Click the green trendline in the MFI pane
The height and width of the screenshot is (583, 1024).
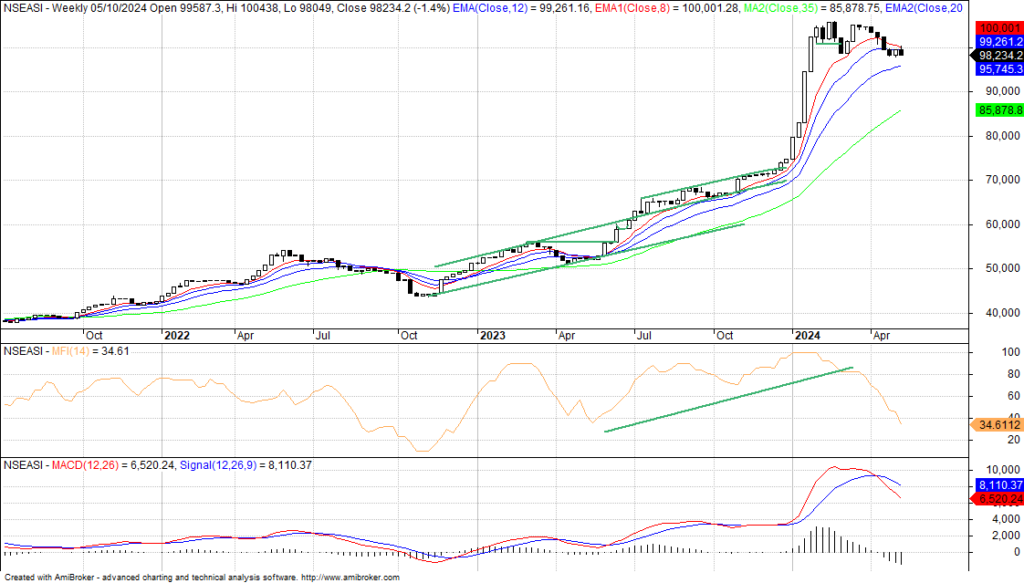(x=728, y=400)
